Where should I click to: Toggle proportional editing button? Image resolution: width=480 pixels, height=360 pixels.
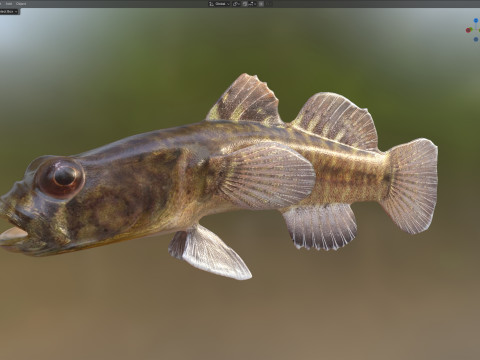pyautogui.click(x=261, y=4)
